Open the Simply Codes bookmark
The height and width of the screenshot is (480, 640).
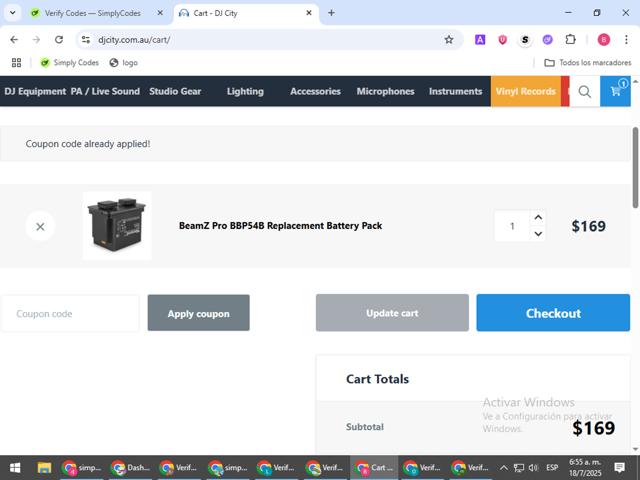[69, 62]
